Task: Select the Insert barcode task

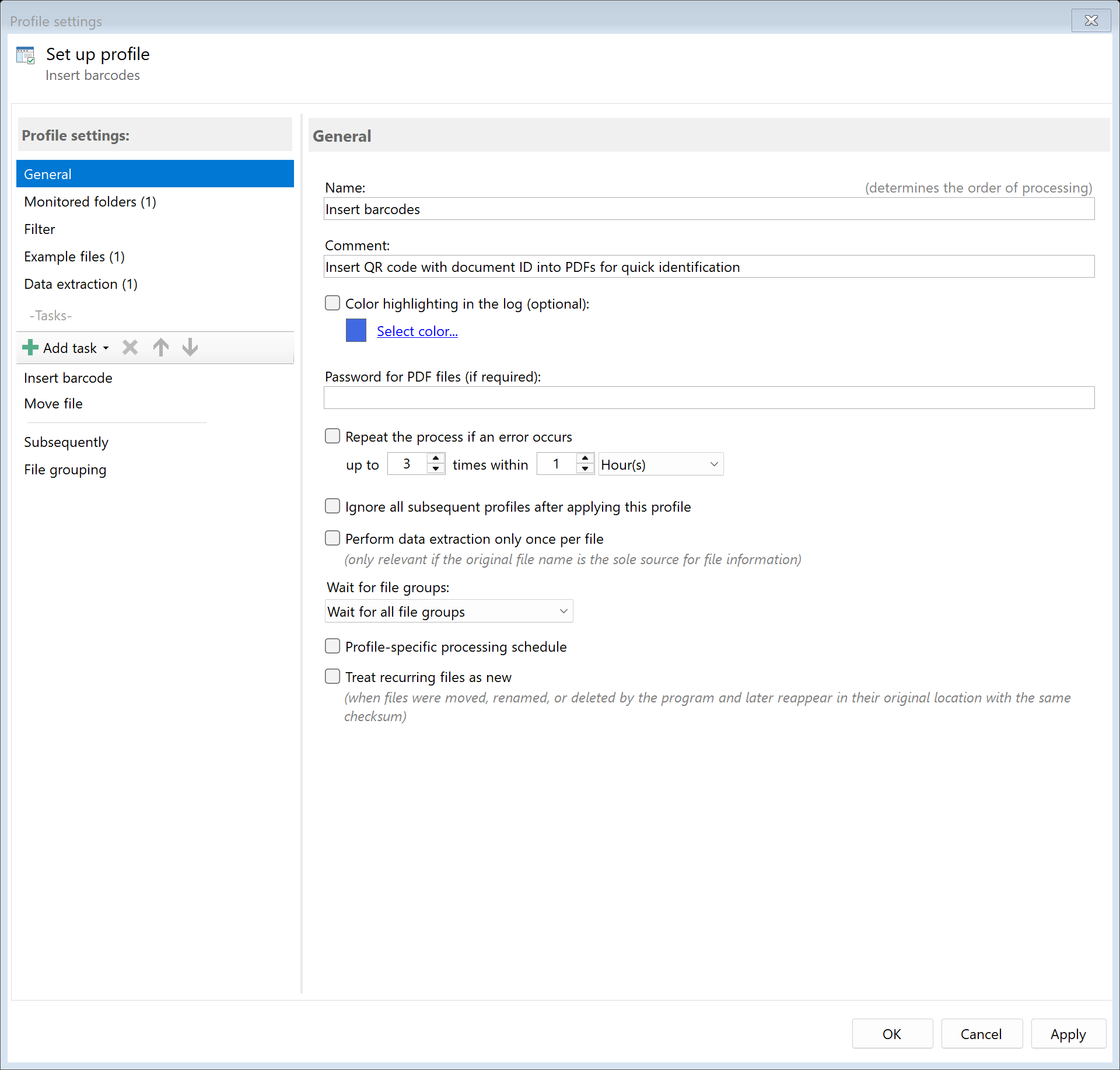Action: point(68,377)
